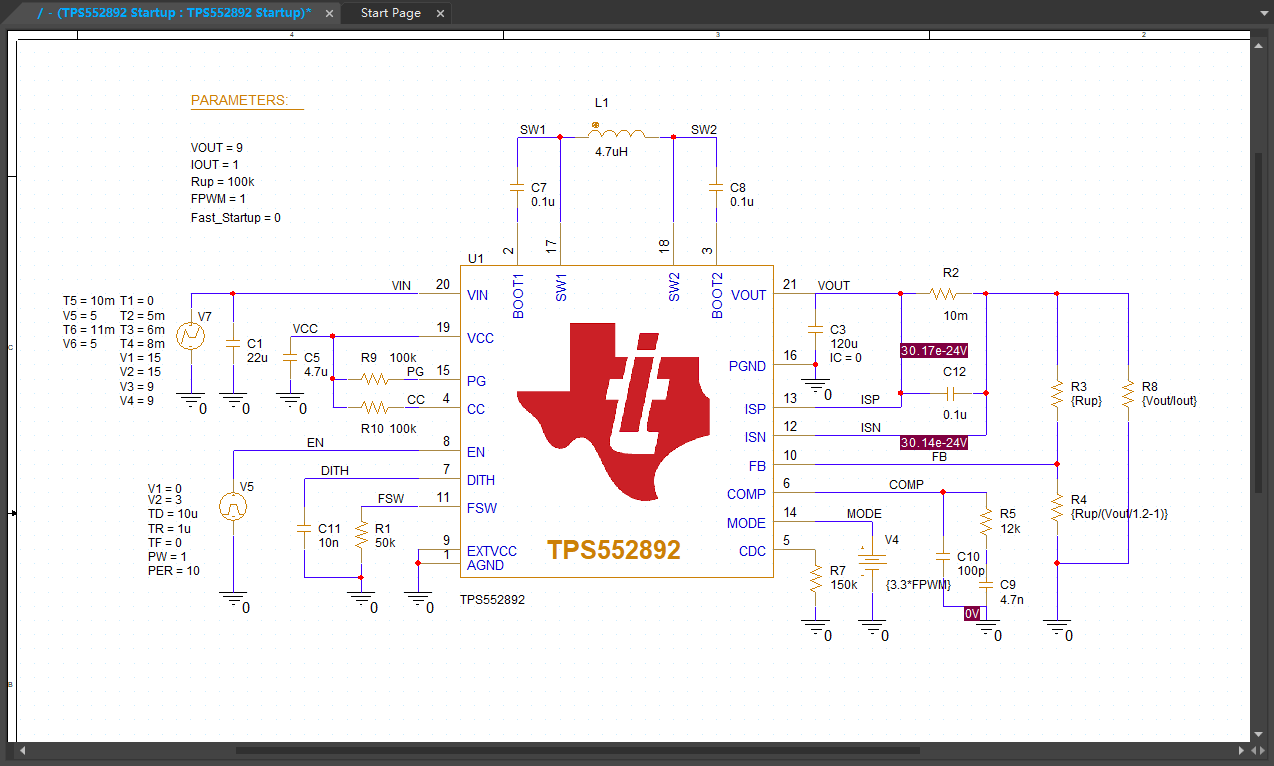Click the EXTVCC pin label
This screenshot has width=1274, height=766.
click(491, 551)
